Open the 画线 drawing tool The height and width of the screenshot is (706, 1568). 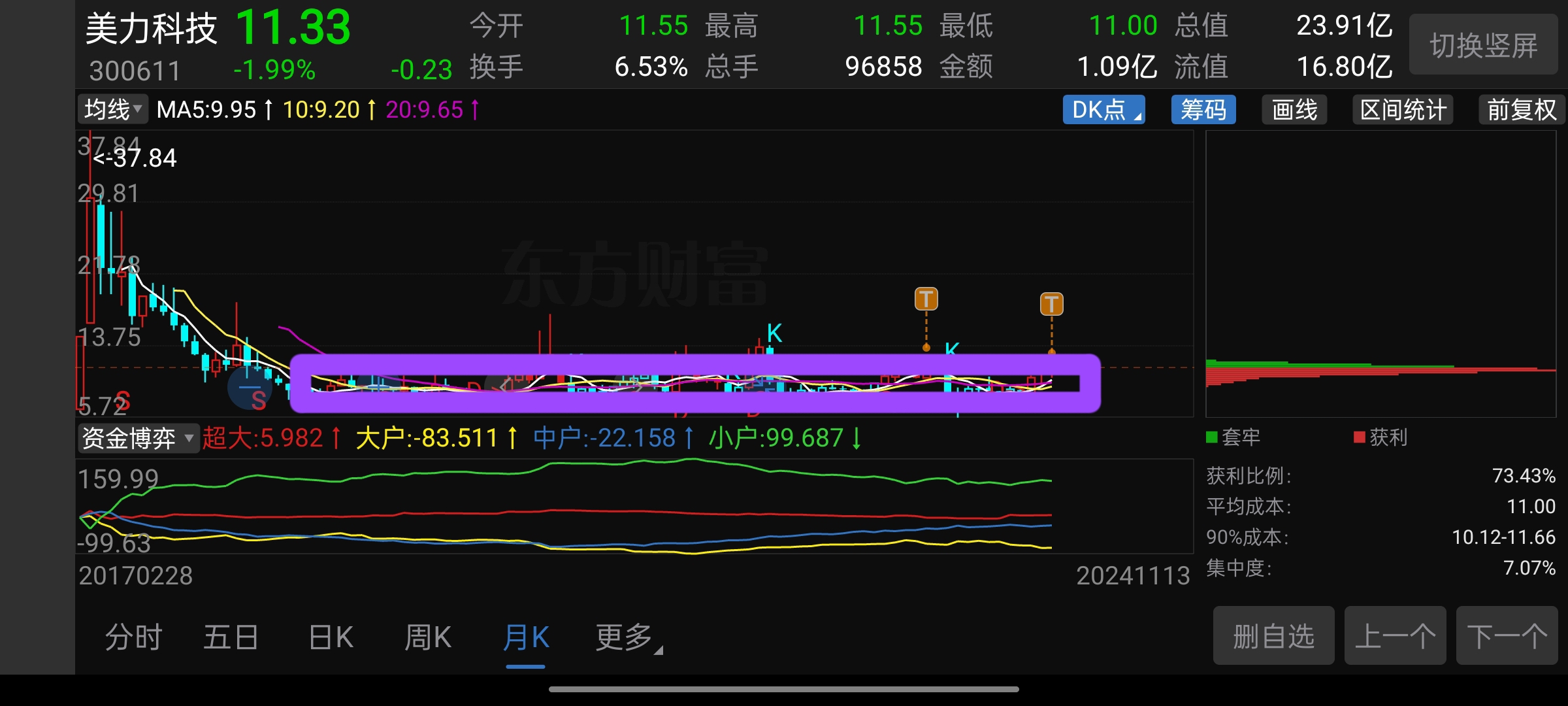point(1294,110)
